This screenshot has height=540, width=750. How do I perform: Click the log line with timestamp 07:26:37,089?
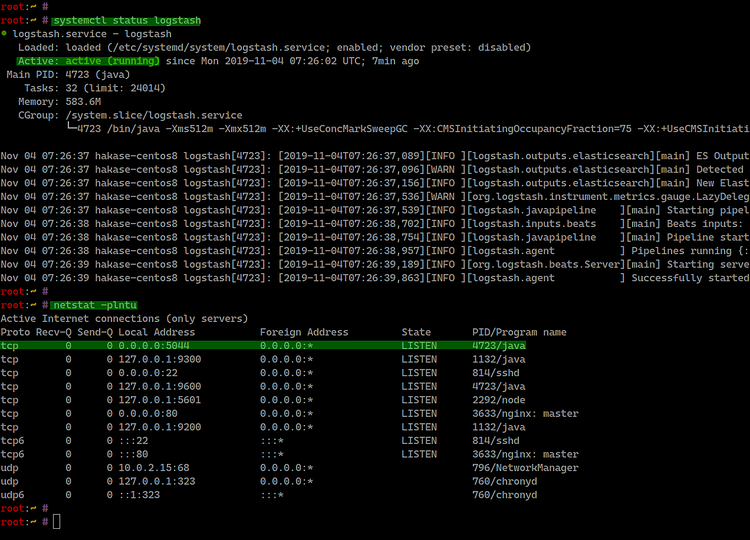[375, 156]
